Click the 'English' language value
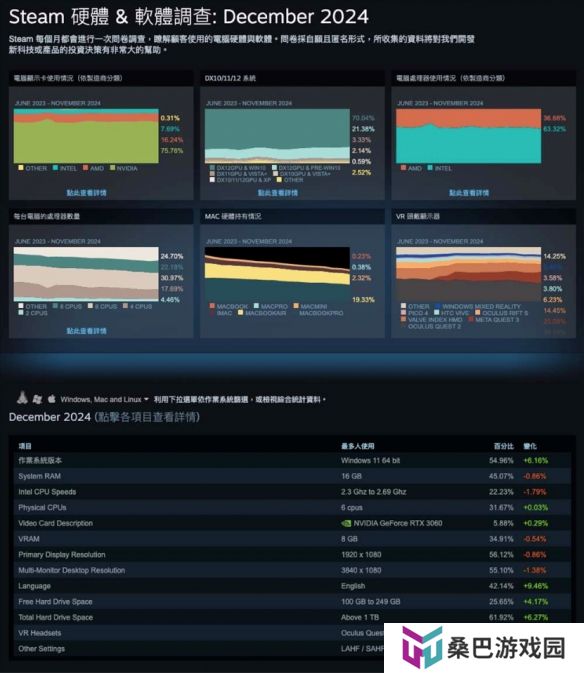The width and height of the screenshot is (584, 673). point(353,586)
